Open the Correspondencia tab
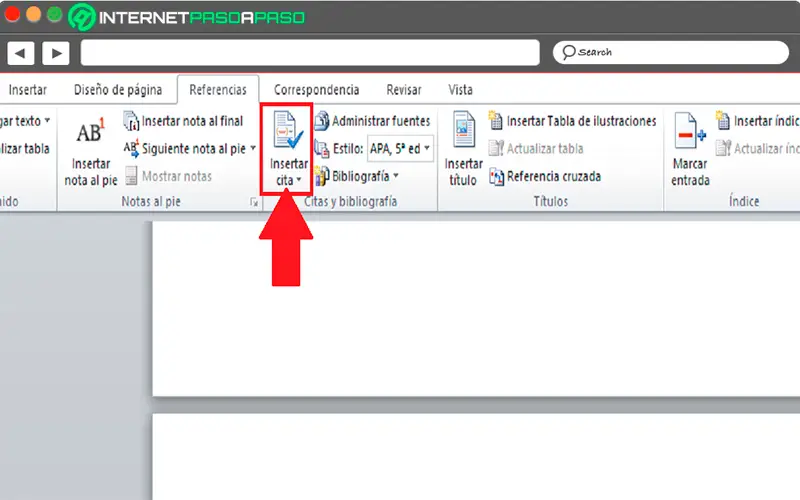This screenshot has height=500, width=800. click(316, 90)
